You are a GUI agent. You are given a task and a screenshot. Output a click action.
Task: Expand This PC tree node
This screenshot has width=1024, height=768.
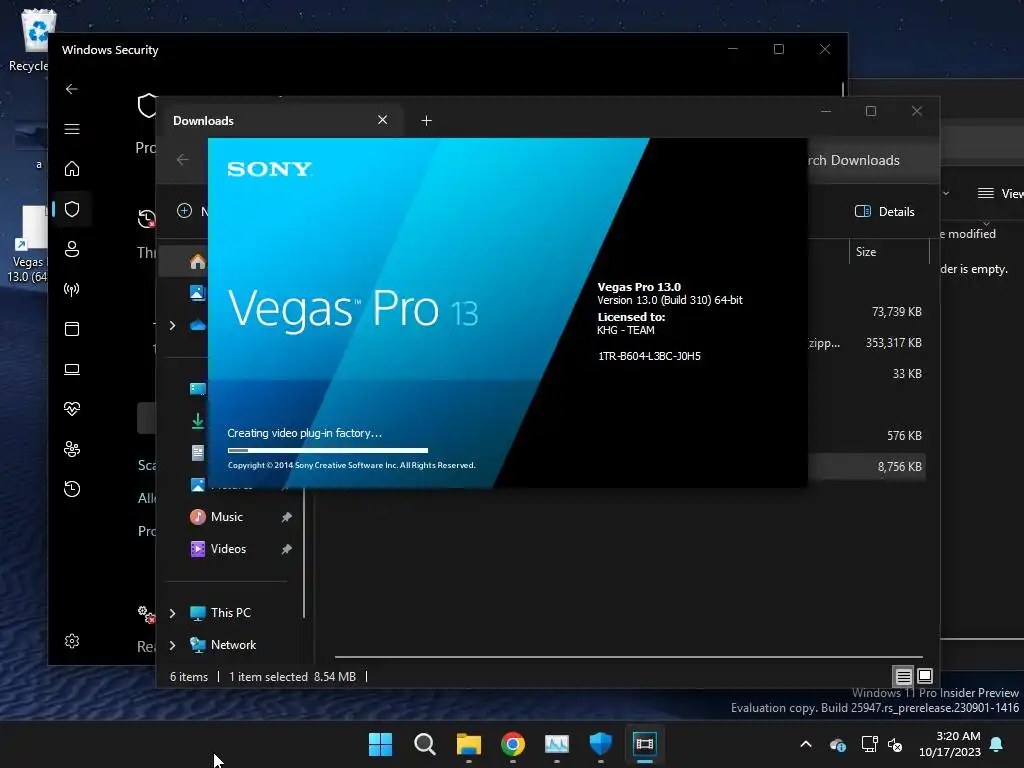(x=172, y=613)
